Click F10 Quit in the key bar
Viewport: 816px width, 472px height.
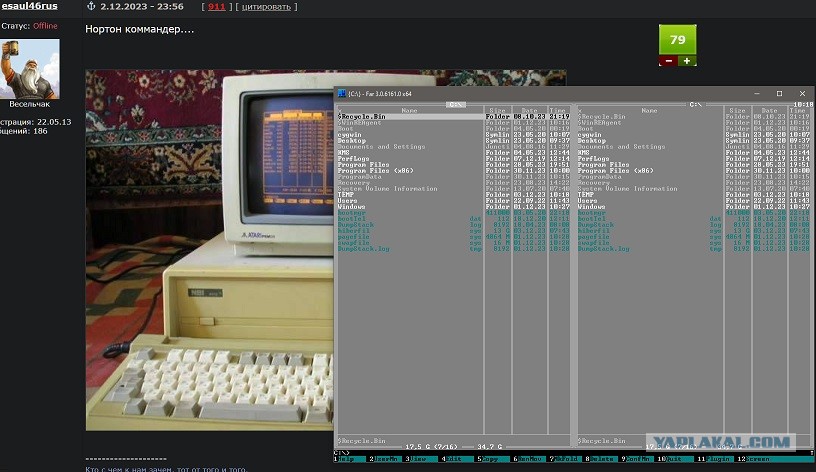click(674, 459)
